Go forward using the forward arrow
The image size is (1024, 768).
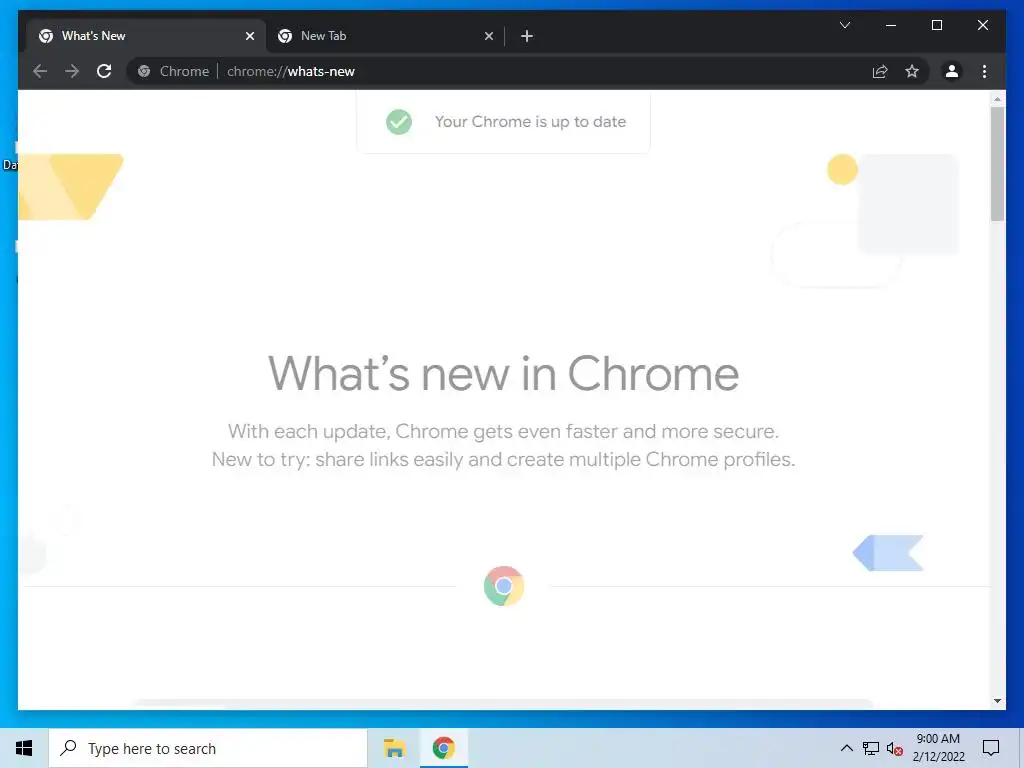tap(72, 71)
